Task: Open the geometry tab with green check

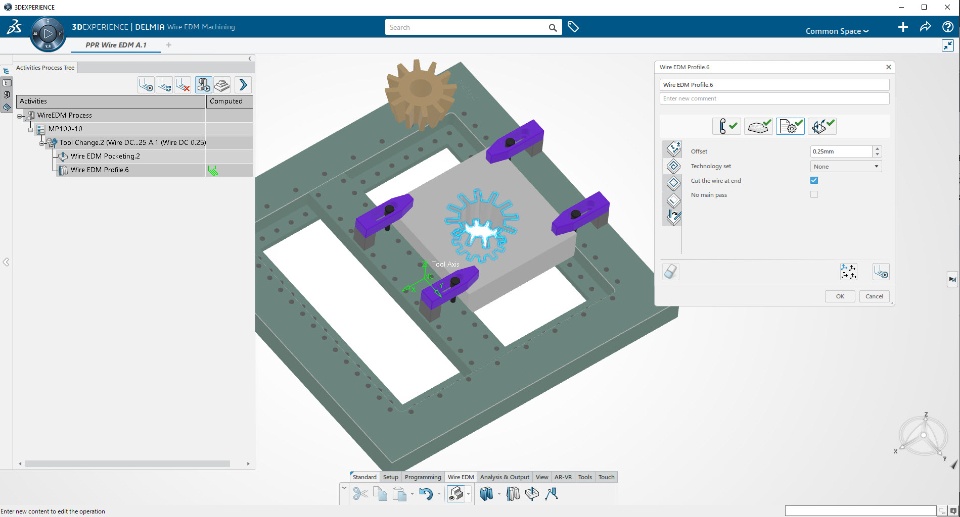Action: 759,126
